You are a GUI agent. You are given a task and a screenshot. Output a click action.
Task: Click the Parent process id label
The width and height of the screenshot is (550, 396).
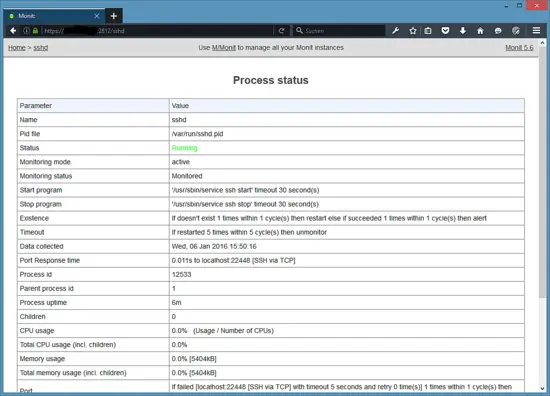click(46, 289)
